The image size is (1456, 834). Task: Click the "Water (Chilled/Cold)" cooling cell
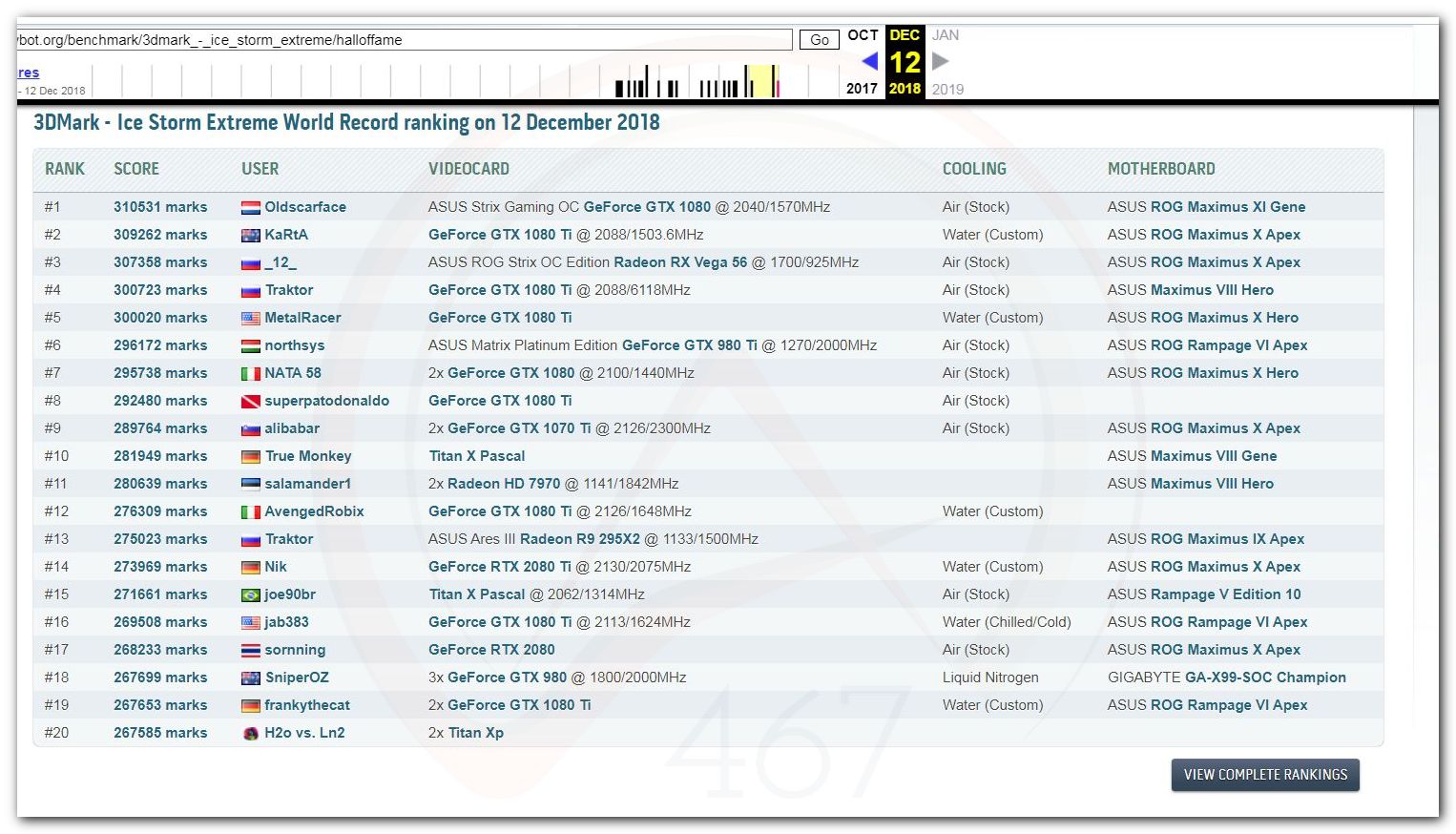[1007, 622]
